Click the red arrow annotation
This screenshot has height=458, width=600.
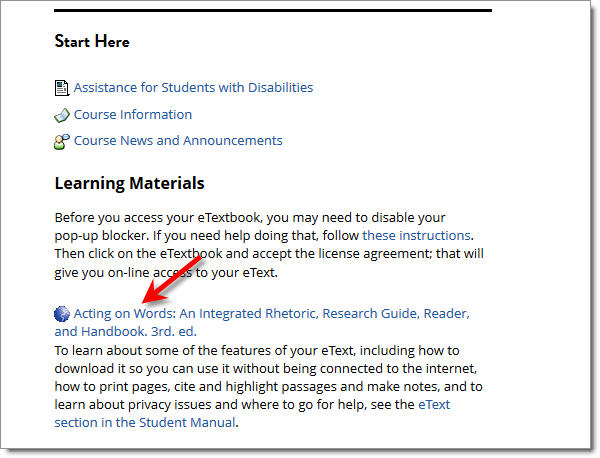pyautogui.click(x=171, y=280)
